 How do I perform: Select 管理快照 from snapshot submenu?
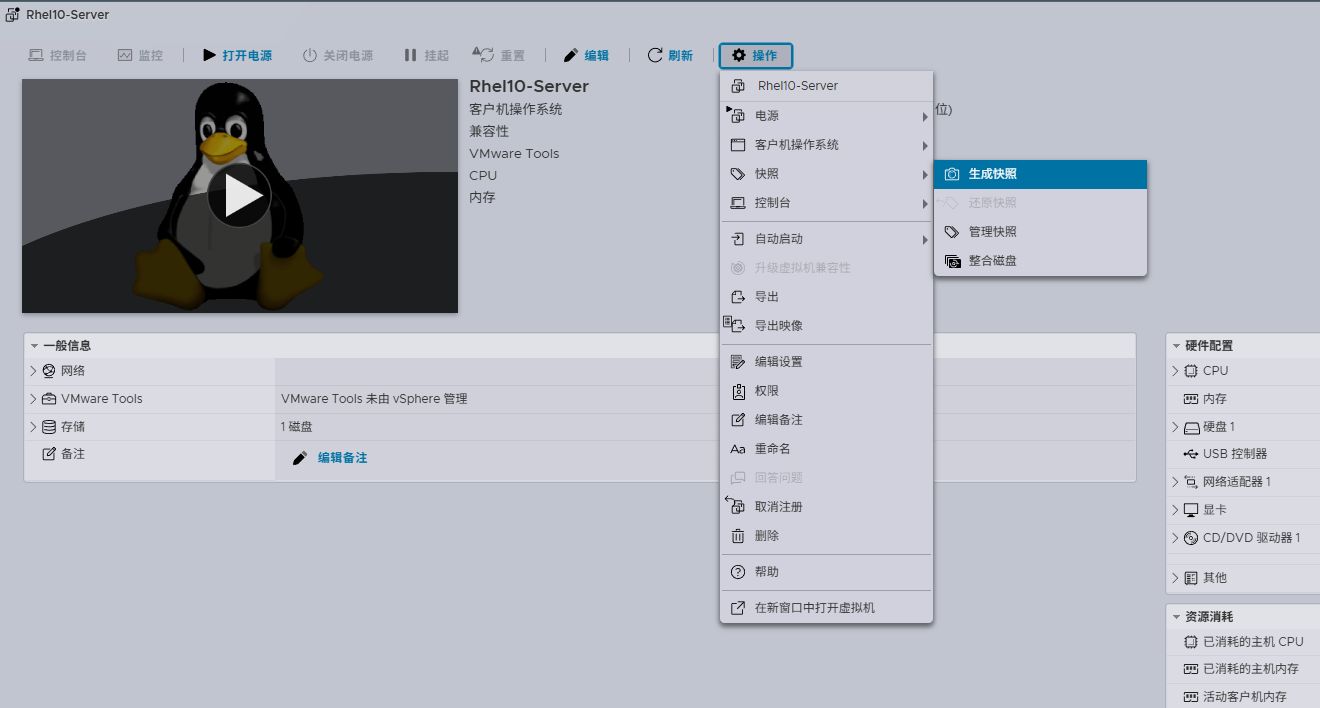pos(992,232)
